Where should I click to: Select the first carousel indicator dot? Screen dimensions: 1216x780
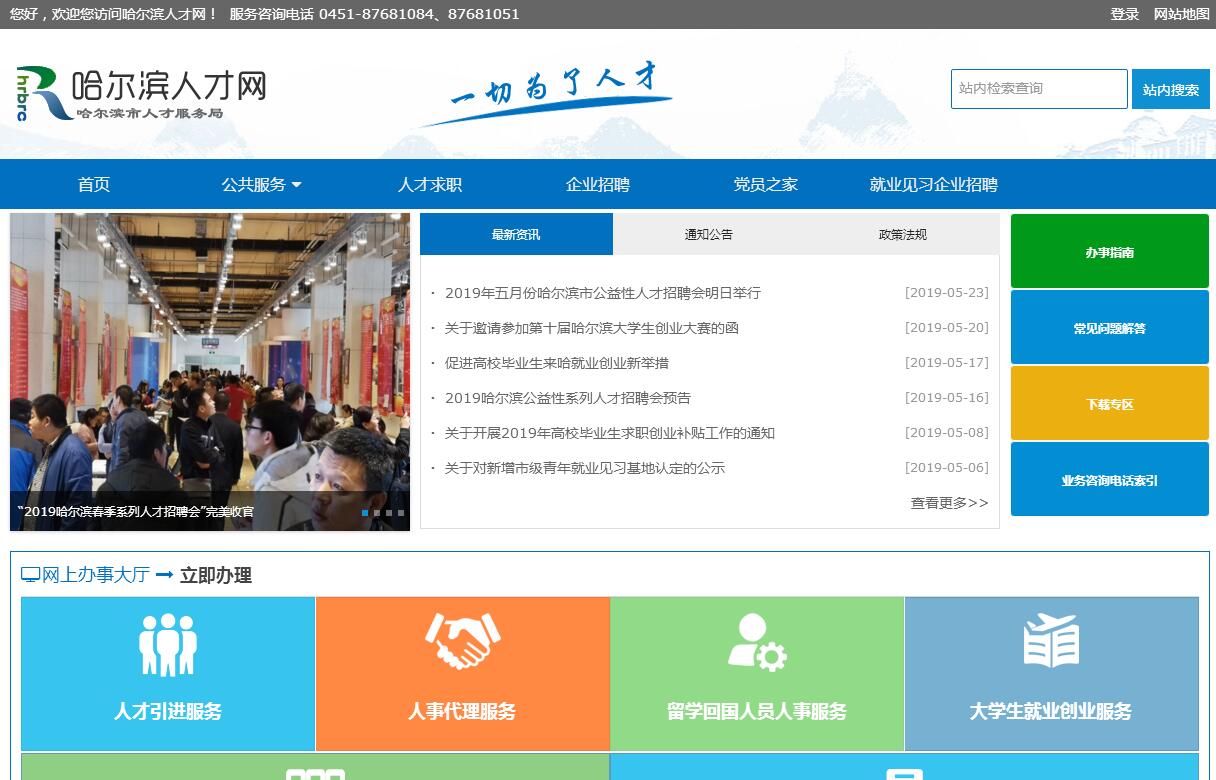(x=365, y=513)
